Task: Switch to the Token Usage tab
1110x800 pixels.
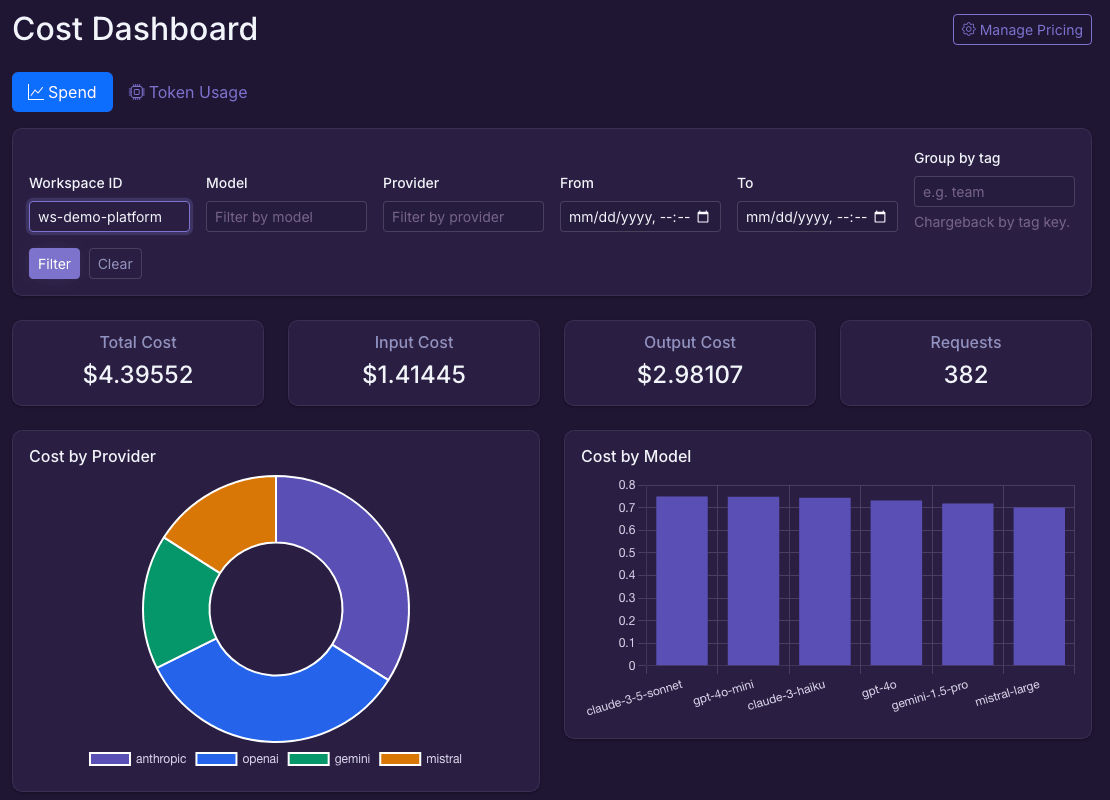Action: [188, 92]
